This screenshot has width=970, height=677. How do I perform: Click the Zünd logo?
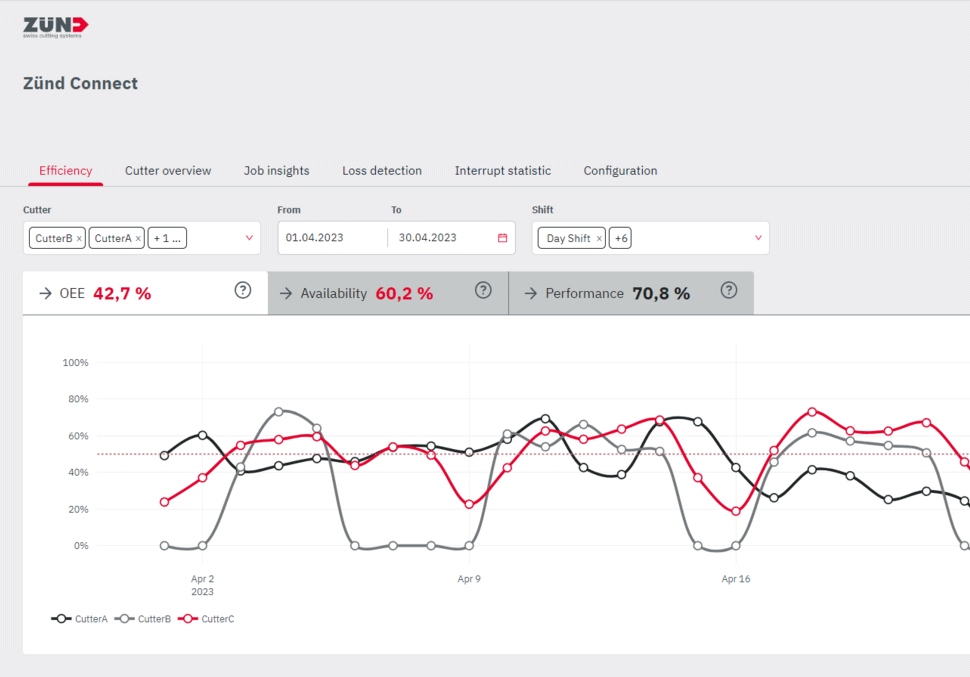coord(56,27)
